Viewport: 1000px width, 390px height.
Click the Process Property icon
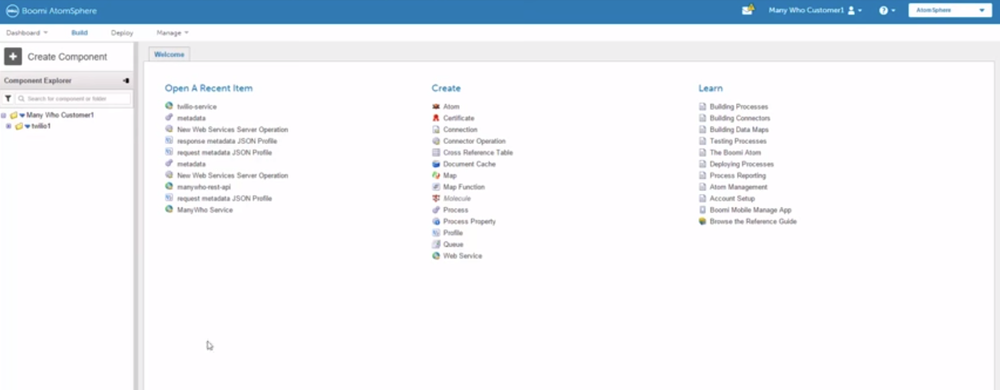pyautogui.click(x=436, y=222)
